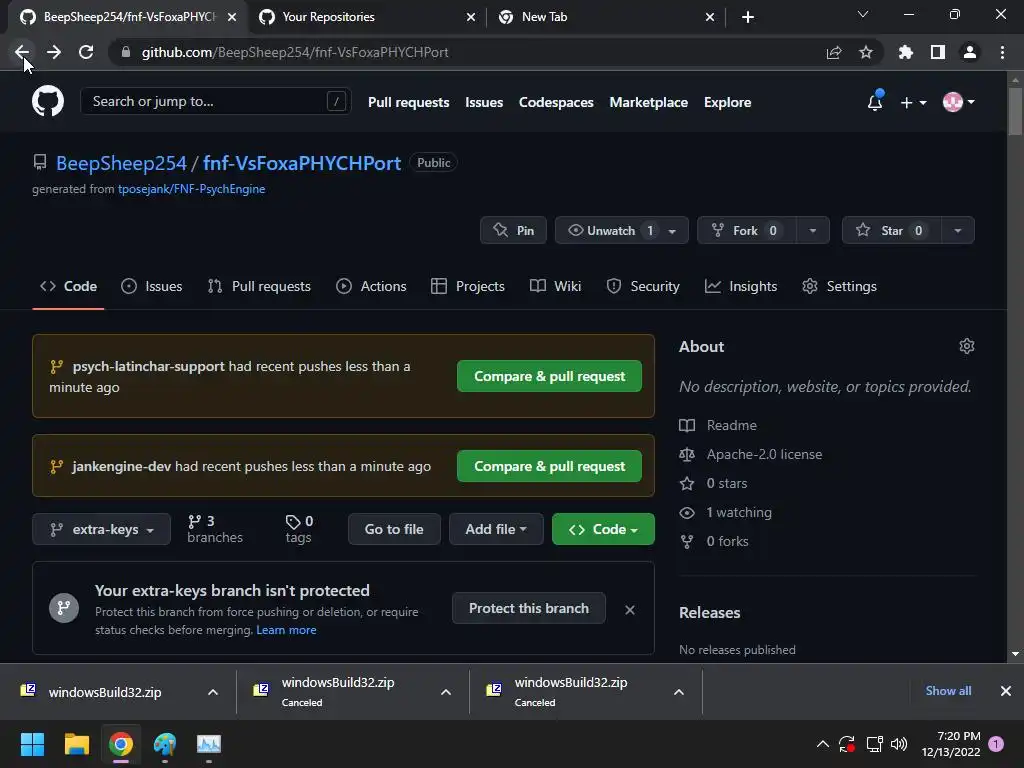Open the Star lists dropdown arrow
Viewport: 1024px width, 768px height.
click(x=957, y=231)
